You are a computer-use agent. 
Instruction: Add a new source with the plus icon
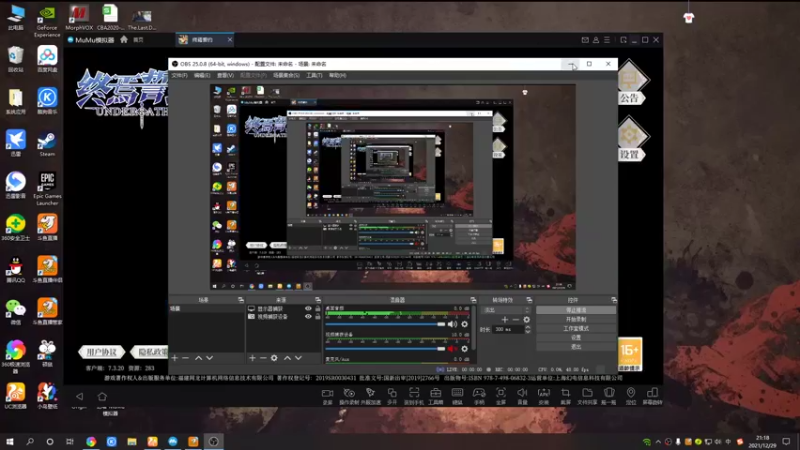[252, 358]
